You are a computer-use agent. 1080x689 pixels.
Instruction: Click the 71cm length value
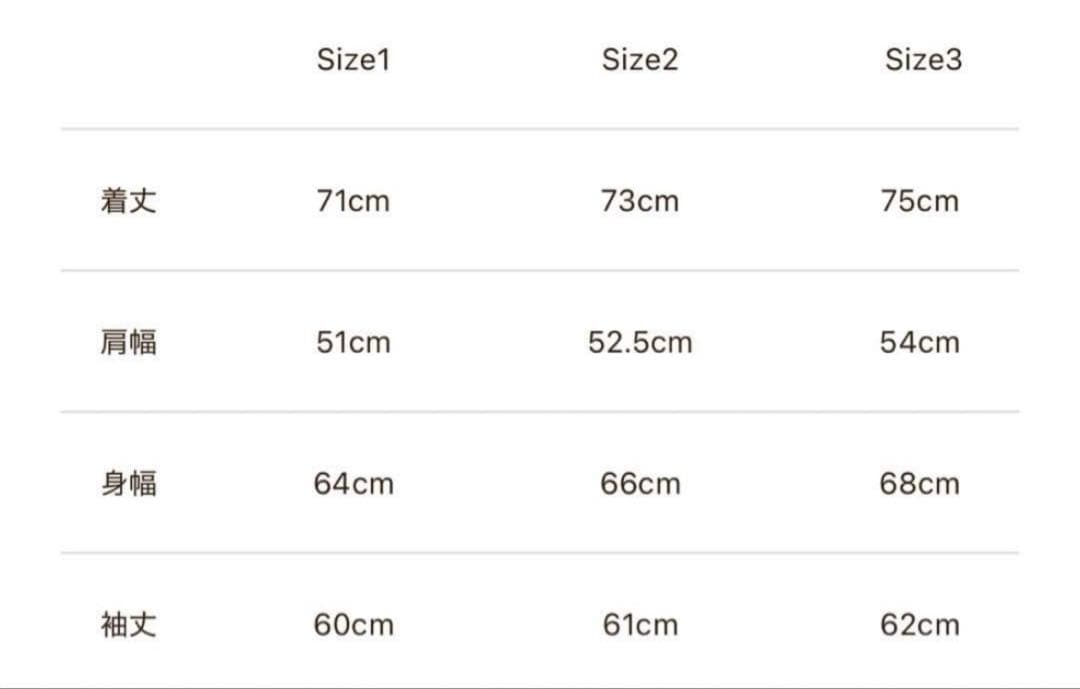click(x=353, y=201)
